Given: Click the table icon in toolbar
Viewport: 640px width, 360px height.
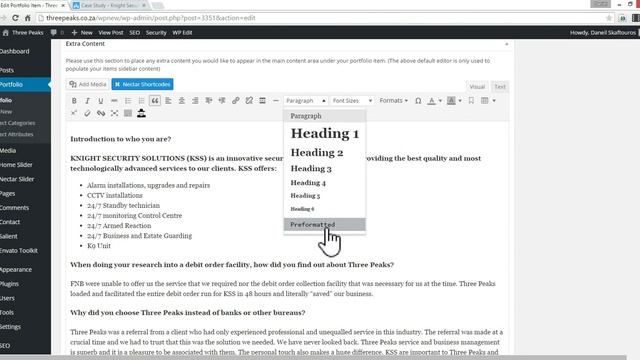Looking at the screenshot, I should tap(484, 101).
